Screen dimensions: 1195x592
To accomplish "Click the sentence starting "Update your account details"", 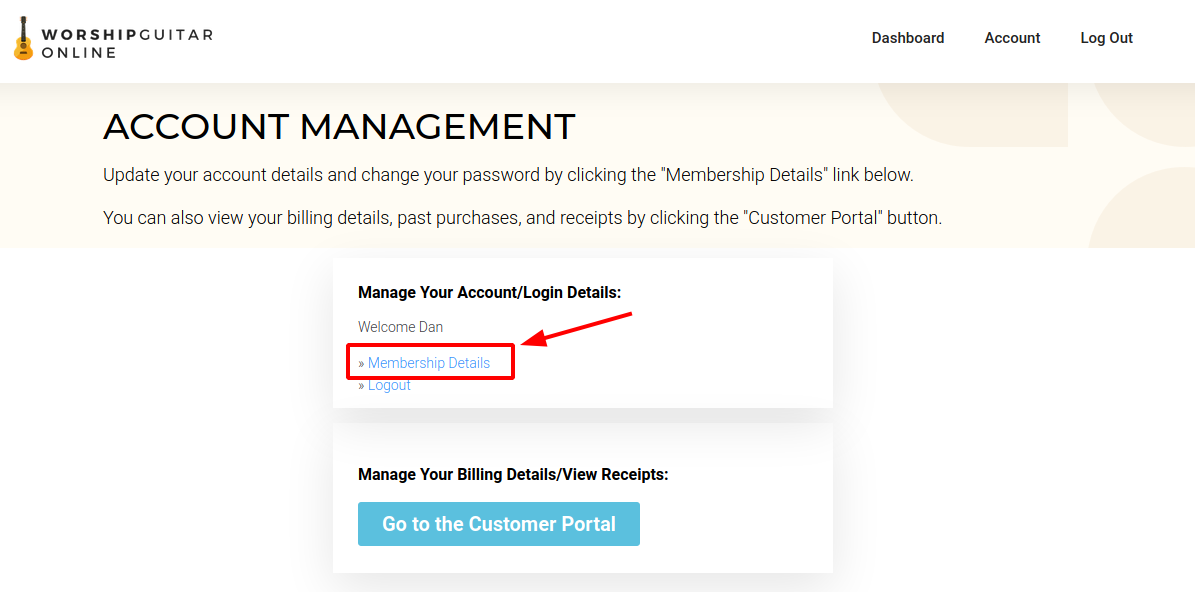I will point(508,175).
